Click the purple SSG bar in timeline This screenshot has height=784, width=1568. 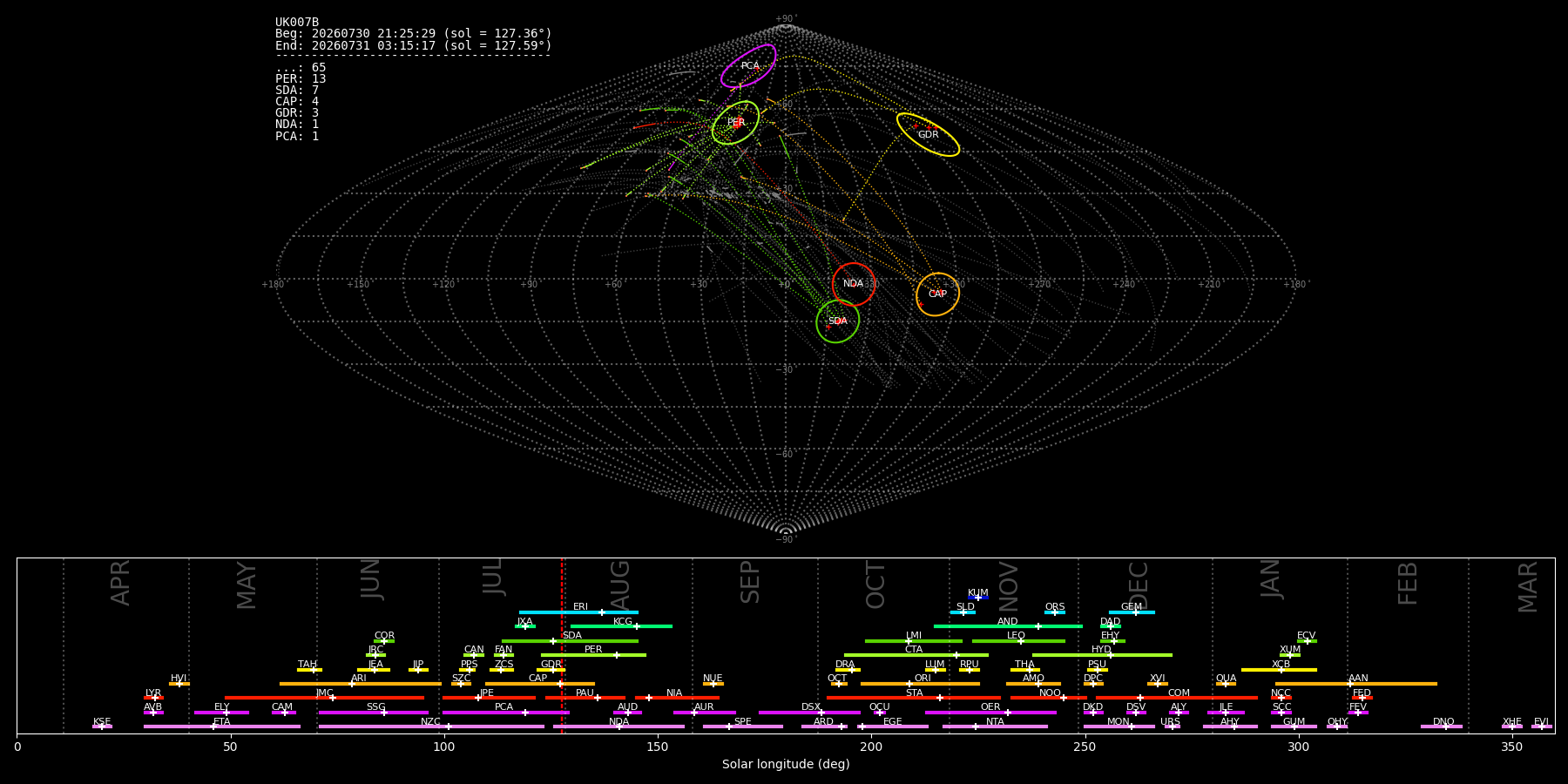pyautogui.click(x=374, y=713)
